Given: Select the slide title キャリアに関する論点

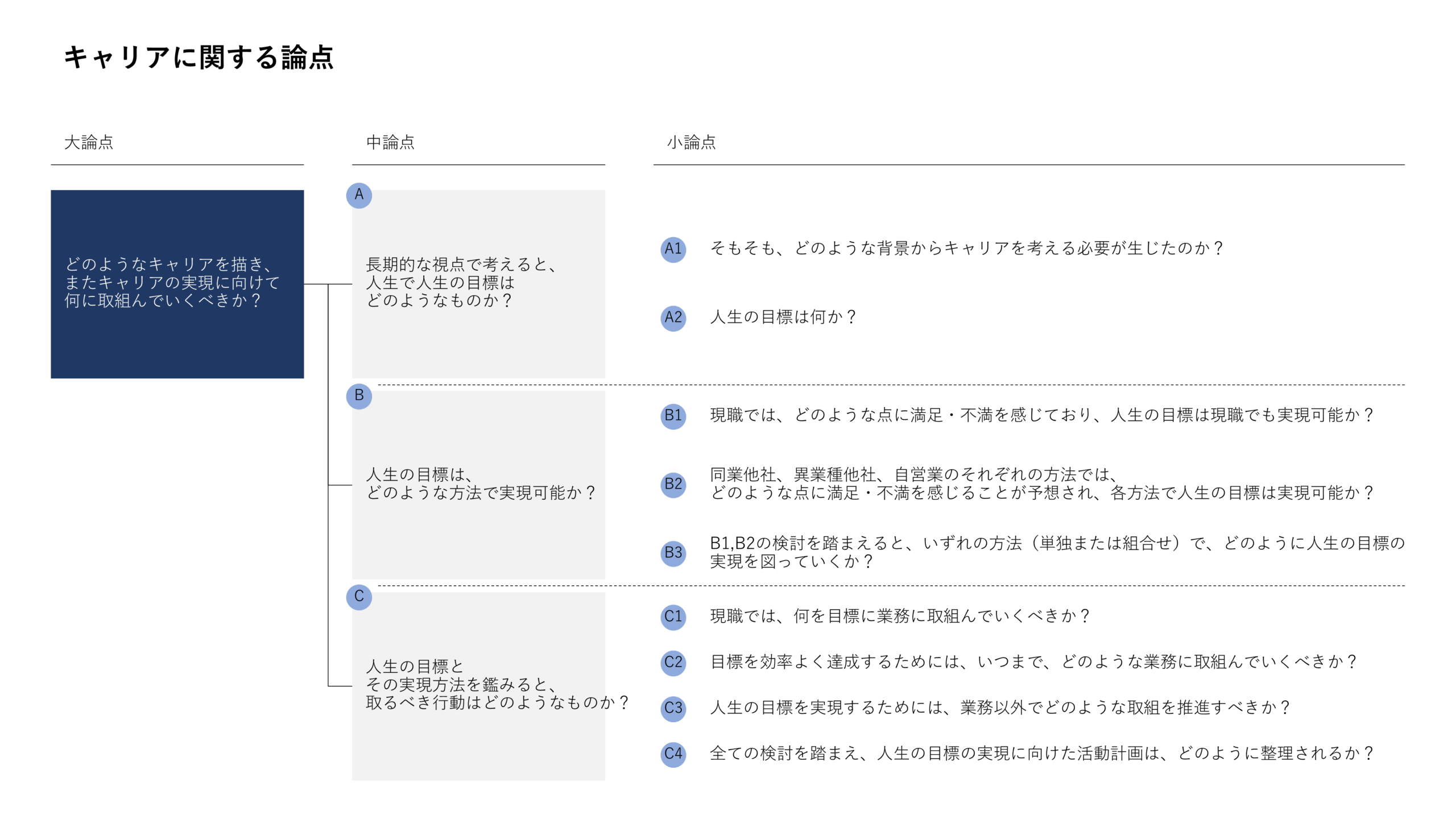Looking at the screenshot, I should 200,57.
